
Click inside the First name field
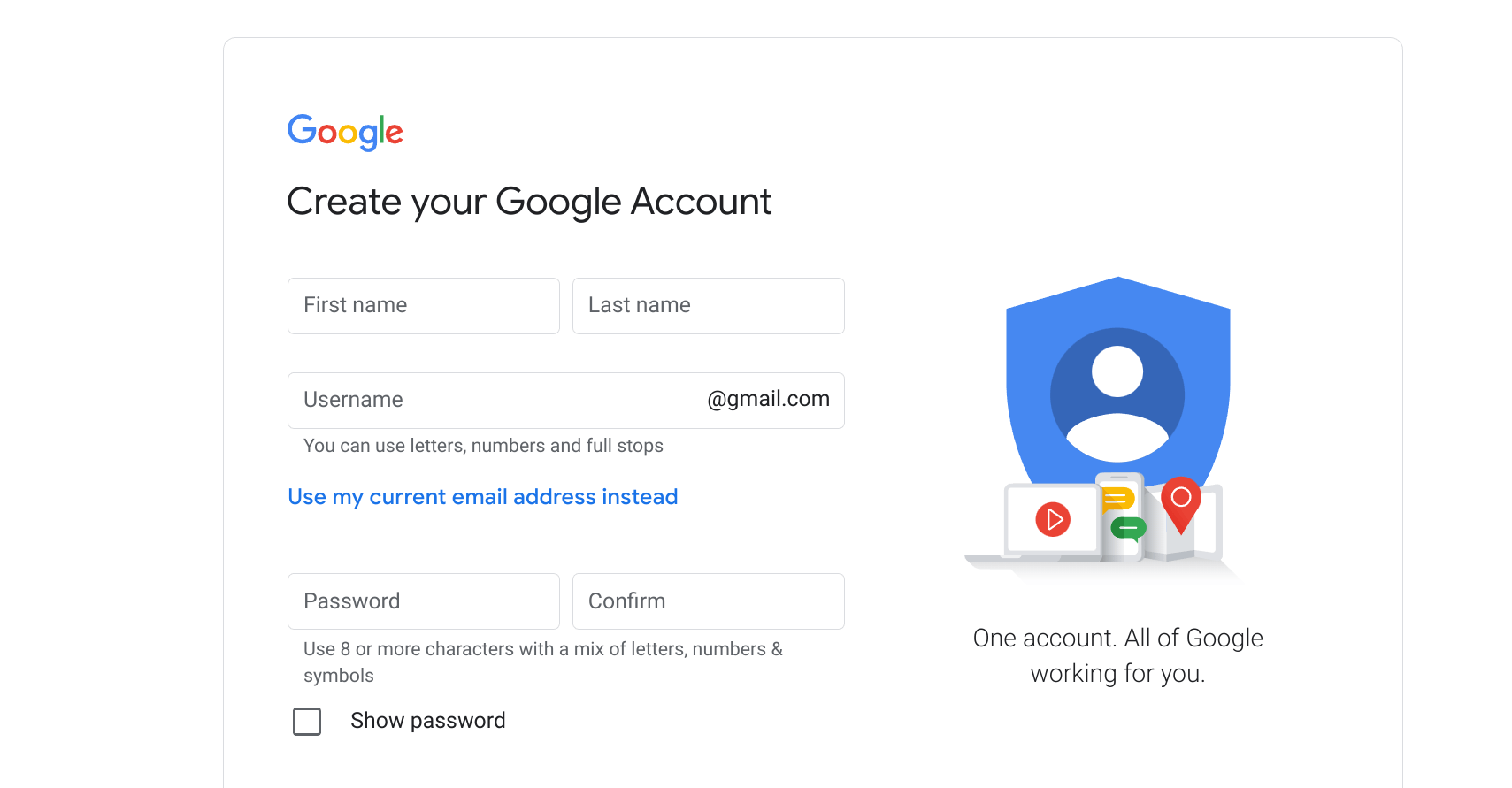click(x=423, y=305)
